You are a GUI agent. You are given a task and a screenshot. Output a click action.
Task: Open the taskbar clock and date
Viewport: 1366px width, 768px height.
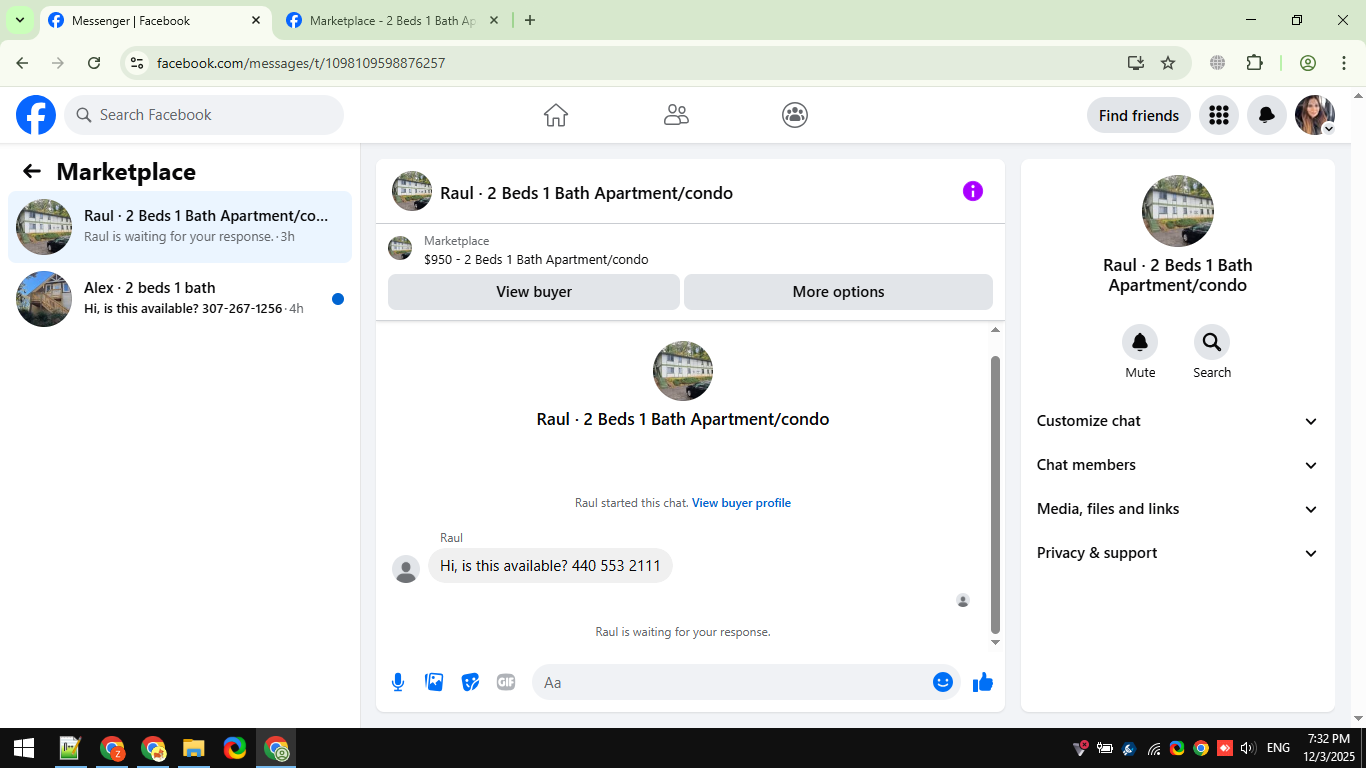1329,748
